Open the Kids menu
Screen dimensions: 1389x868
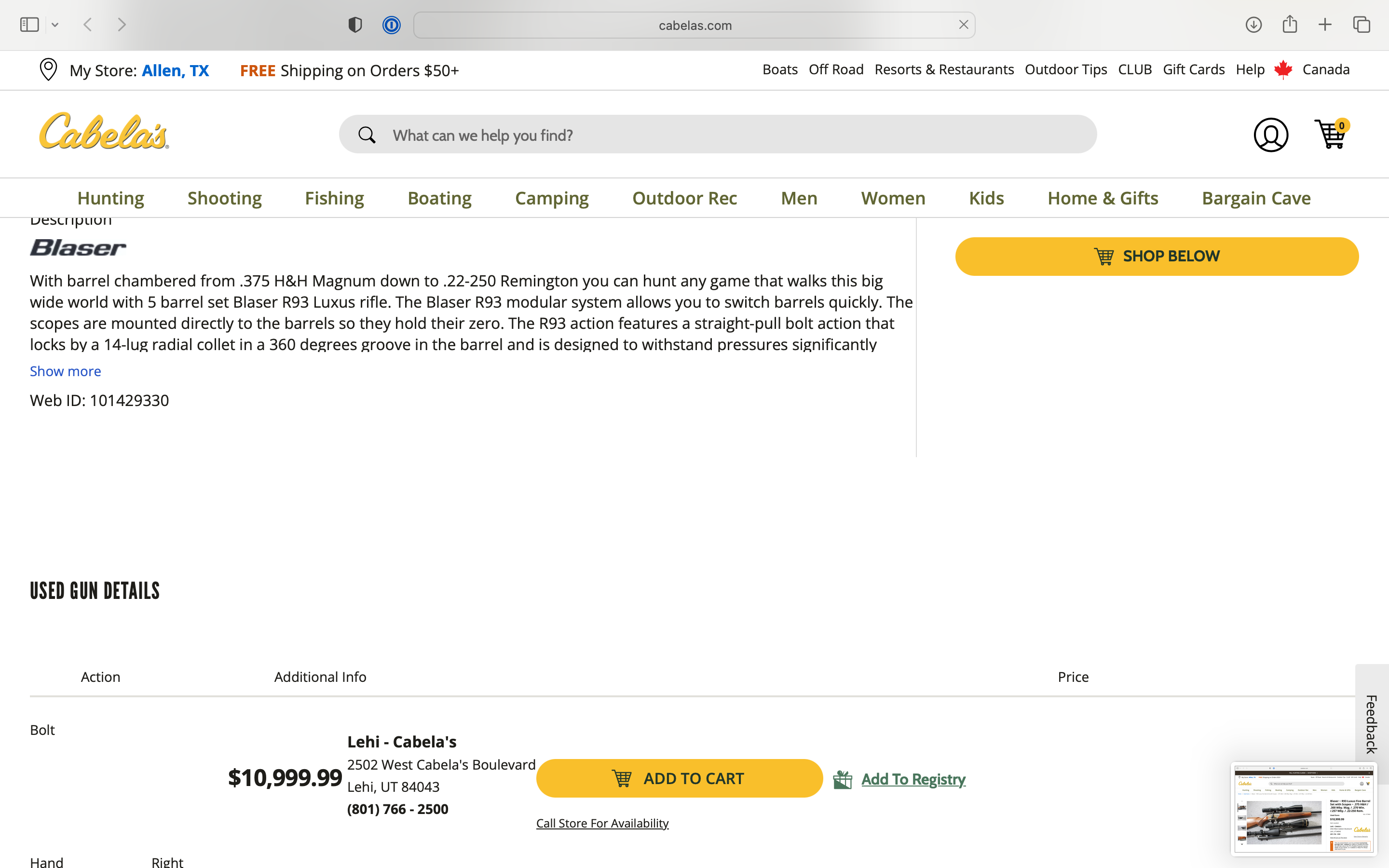986,198
